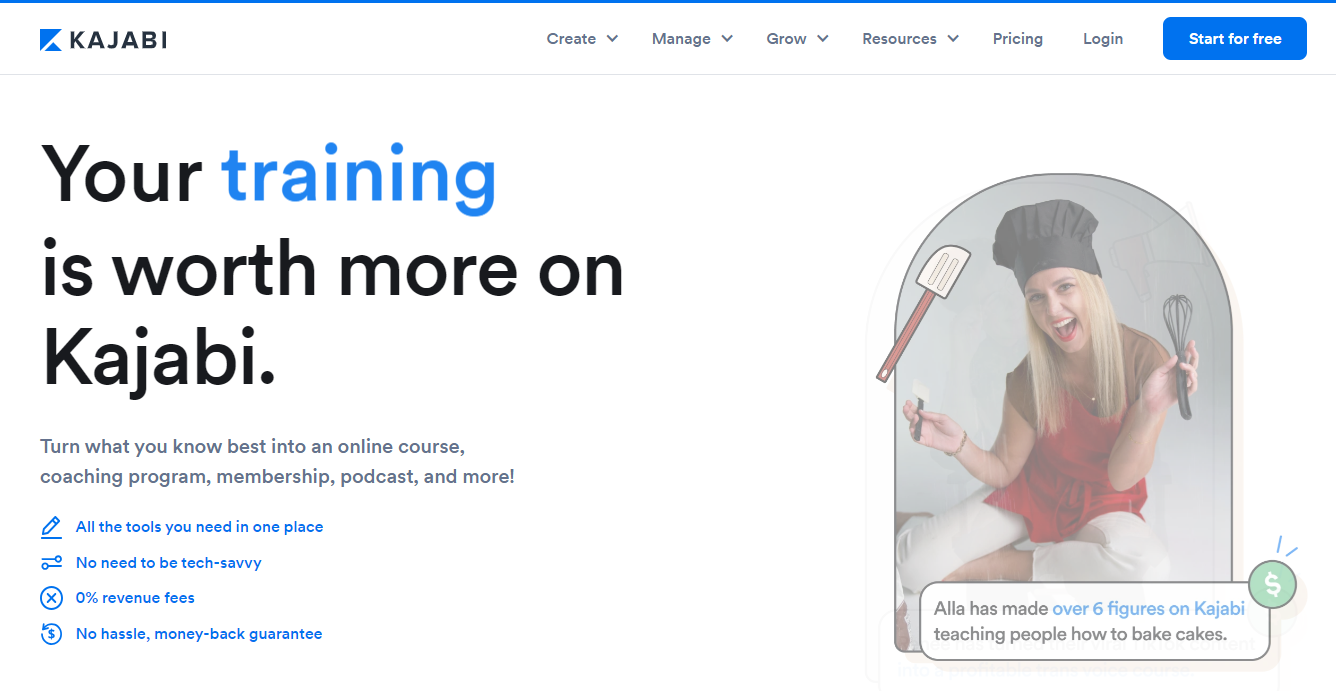Click 'over 6 figures on Kajabi' text

click(1148, 608)
